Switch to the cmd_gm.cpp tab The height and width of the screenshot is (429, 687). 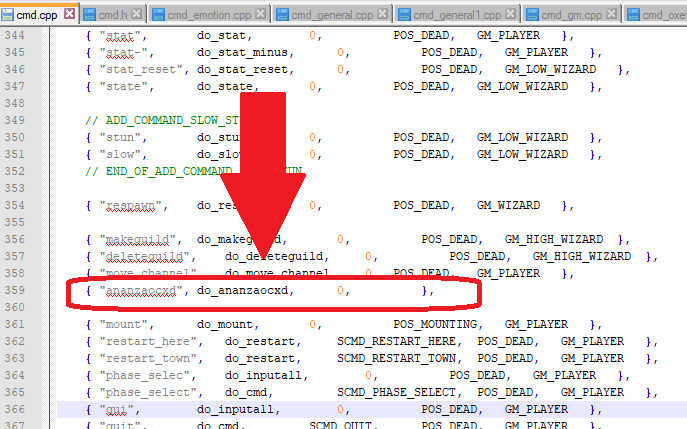(571, 14)
